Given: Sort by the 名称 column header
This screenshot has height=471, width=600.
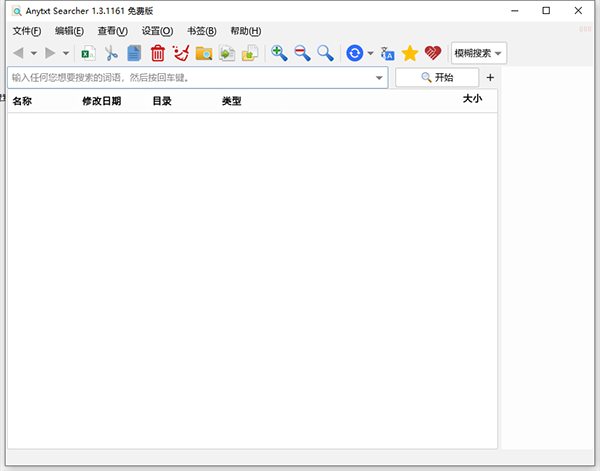Looking at the screenshot, I should pos(22,101).
